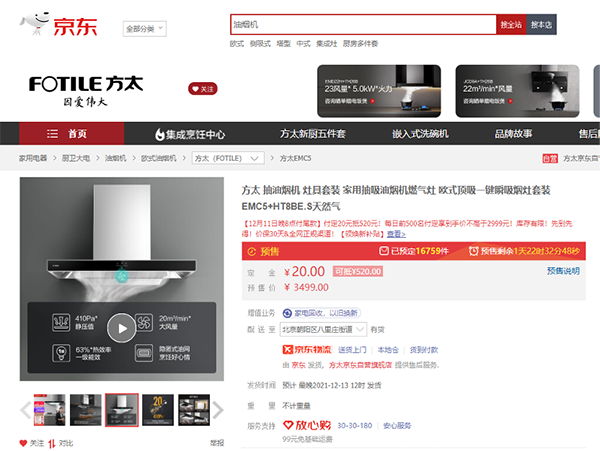Select 家电回收、以旧换新 service
This screenshot has height=451, width=600.
click(x=322, y=313)
